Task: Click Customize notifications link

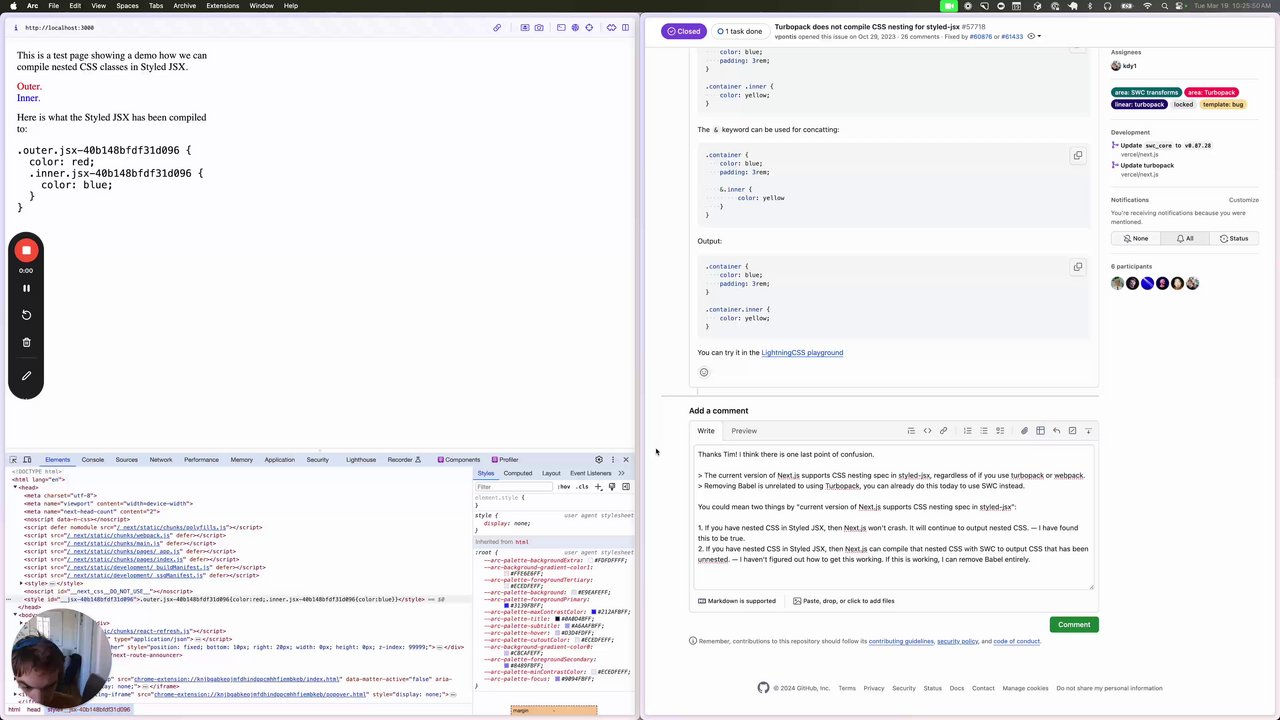Action: (x=1243, y=200)
